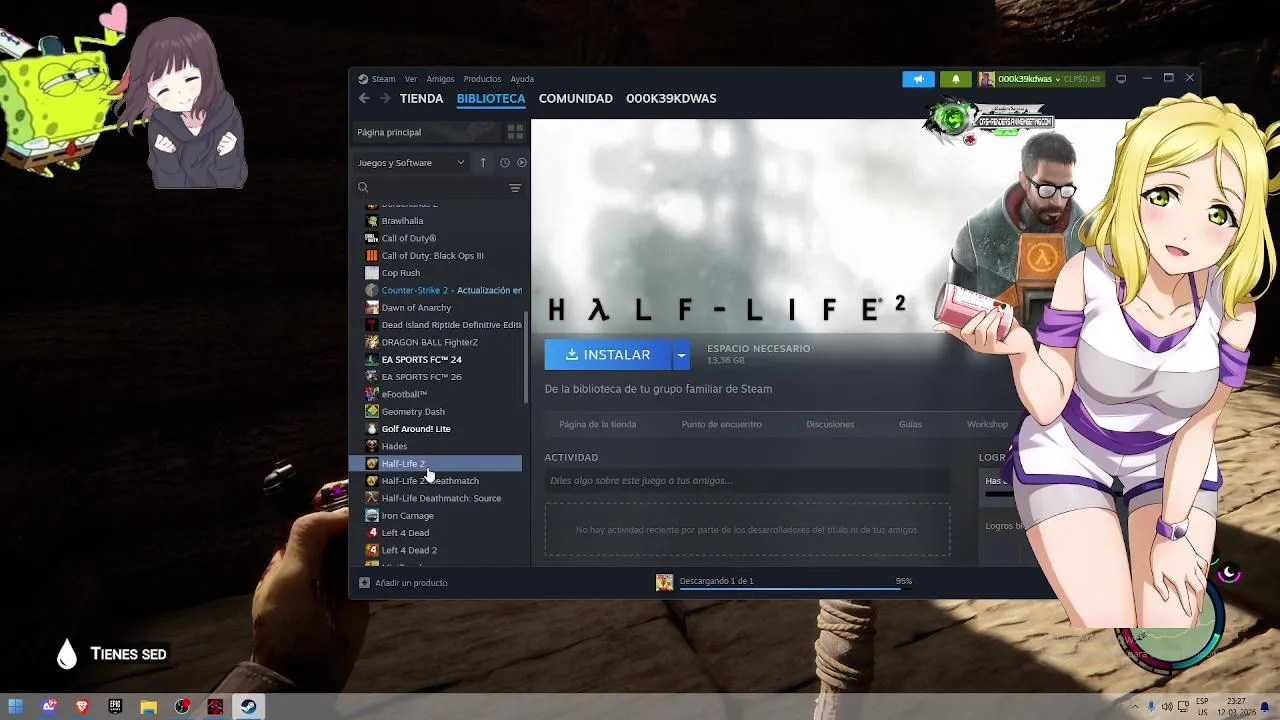Click the microphone tray icon

[1151, 707]
